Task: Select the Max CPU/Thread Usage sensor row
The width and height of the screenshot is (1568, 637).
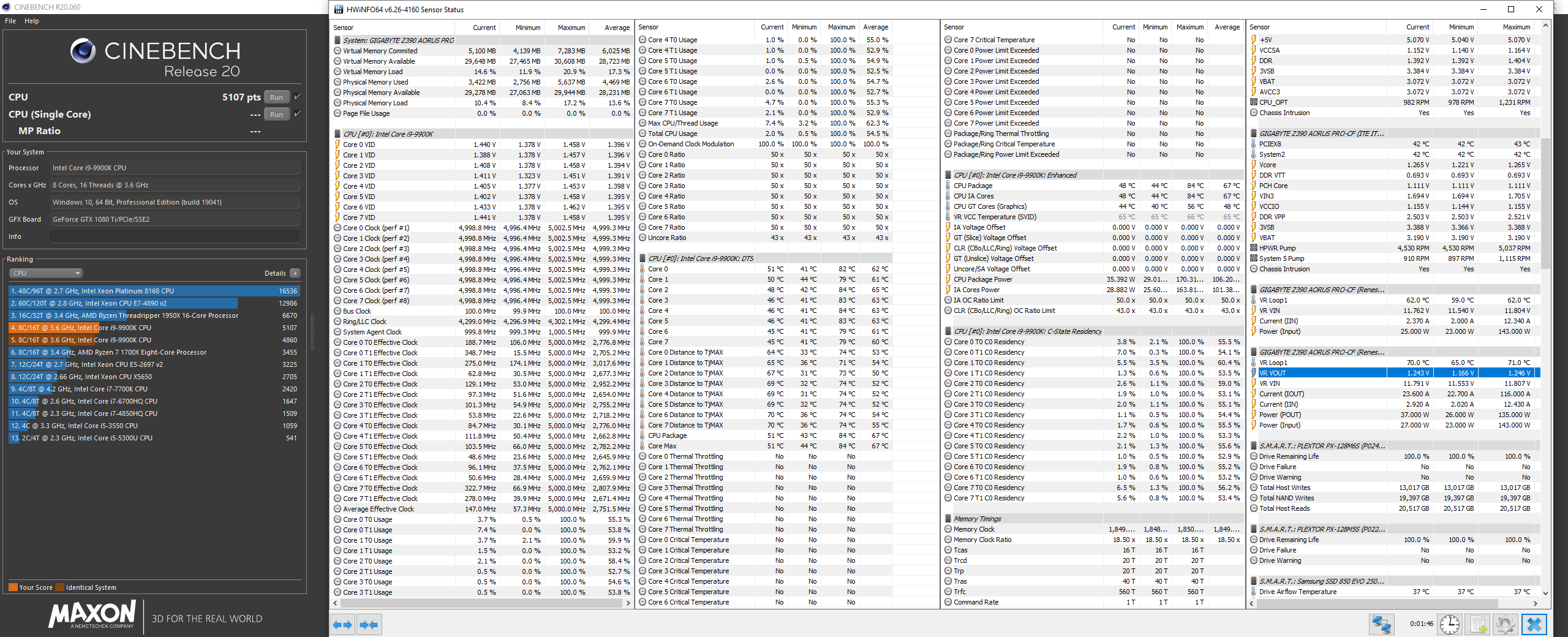Action: tap(764, 123)
